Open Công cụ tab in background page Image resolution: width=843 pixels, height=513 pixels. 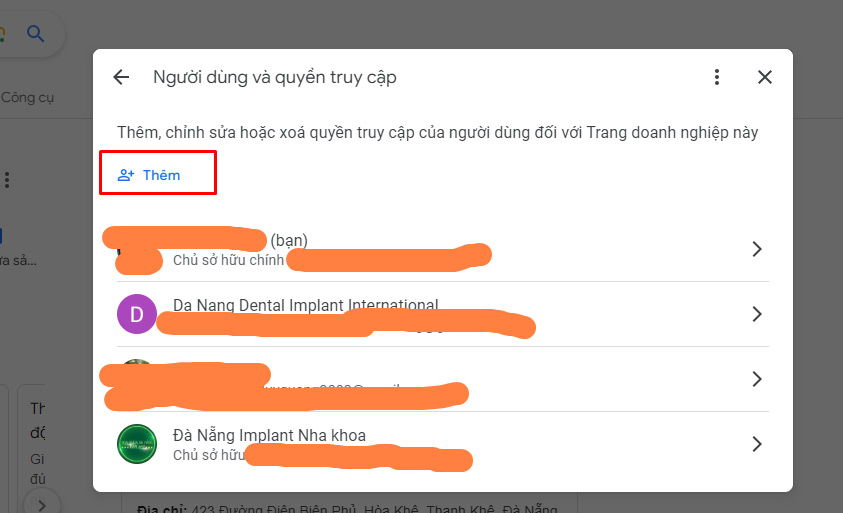pos(27,98)
